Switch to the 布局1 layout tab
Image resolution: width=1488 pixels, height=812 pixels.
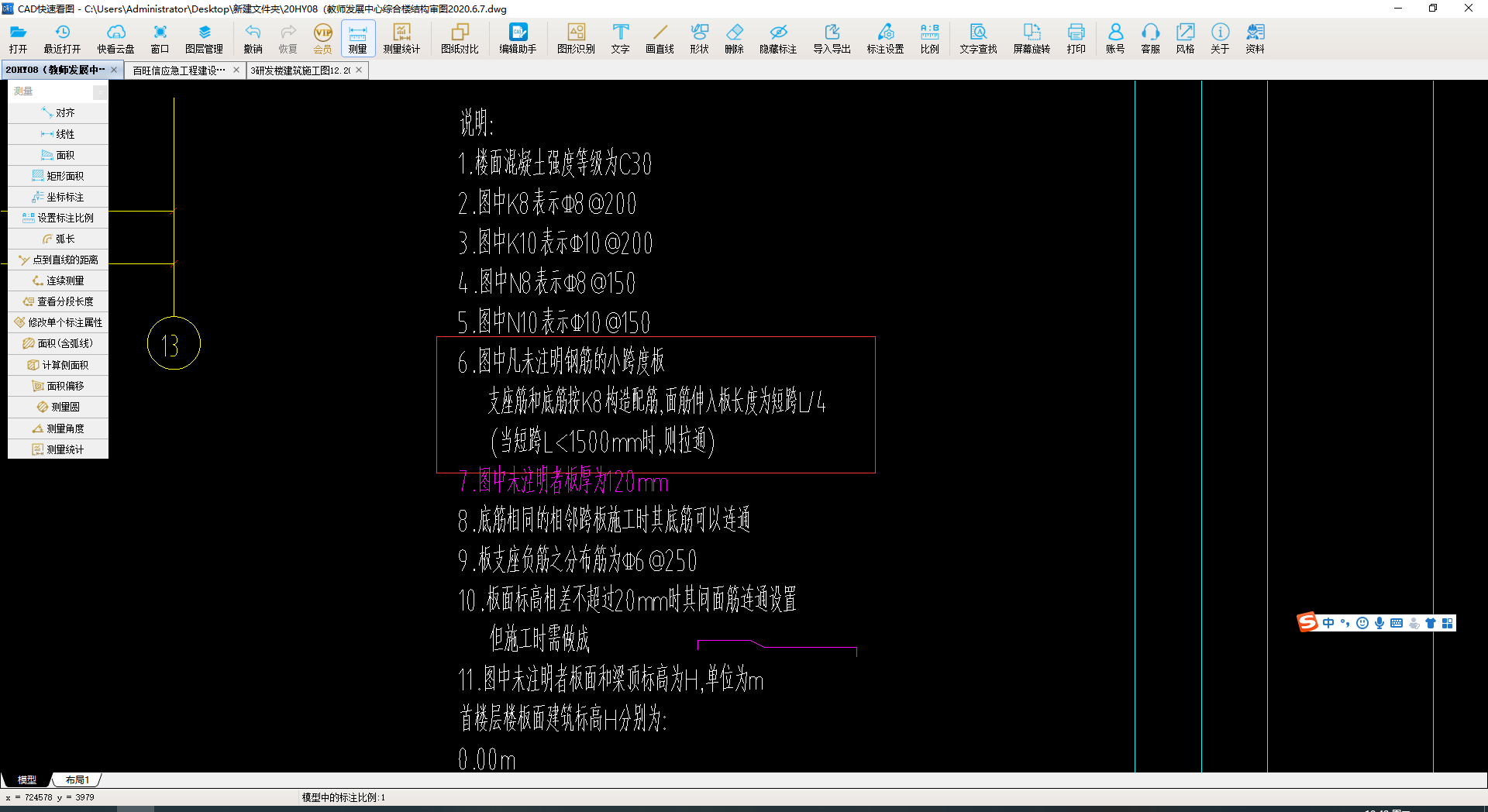pos(77,779)
